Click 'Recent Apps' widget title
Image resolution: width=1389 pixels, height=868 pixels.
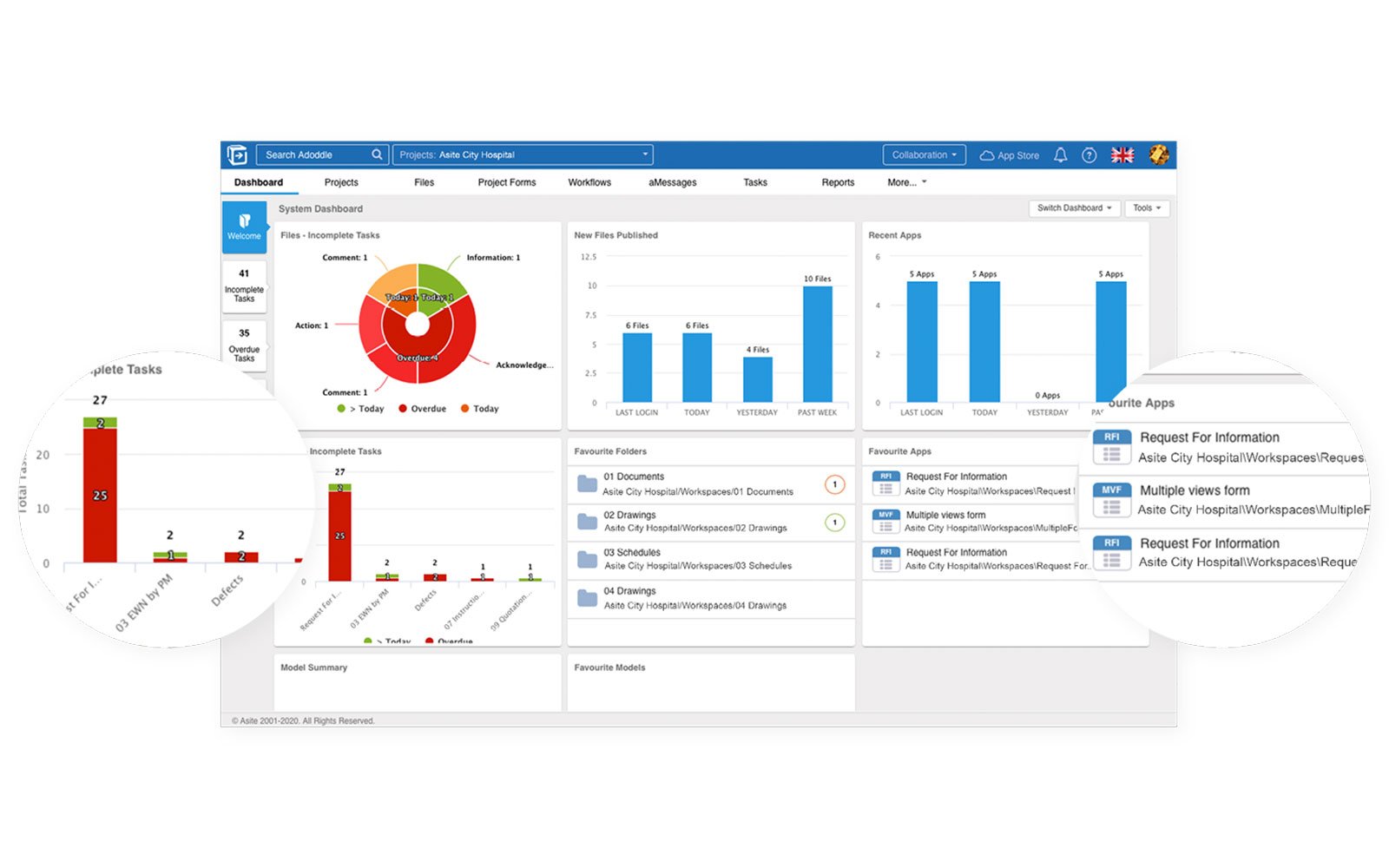pos(895,235)
